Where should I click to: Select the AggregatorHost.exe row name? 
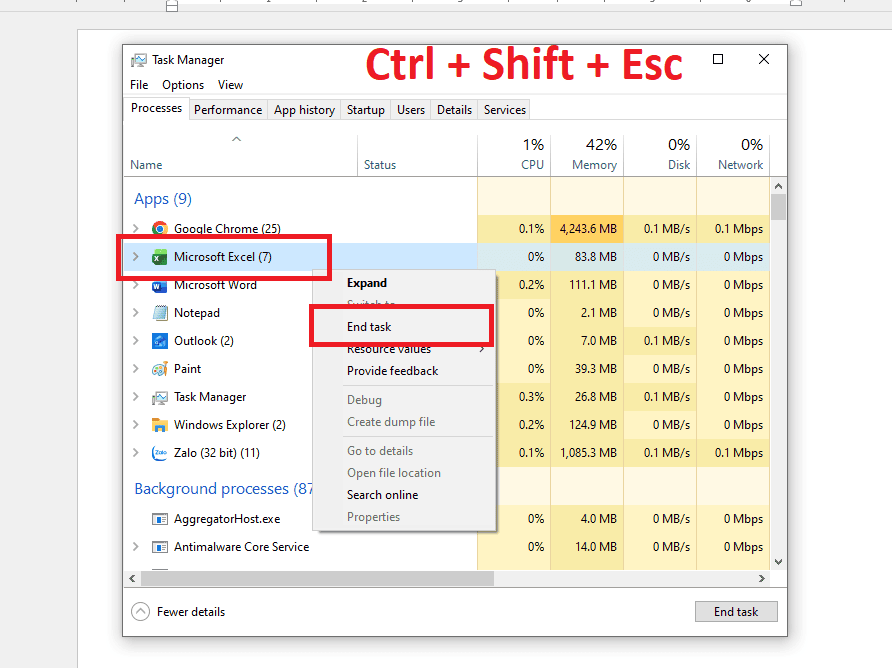pyautogui.click(x=227, y=519)
